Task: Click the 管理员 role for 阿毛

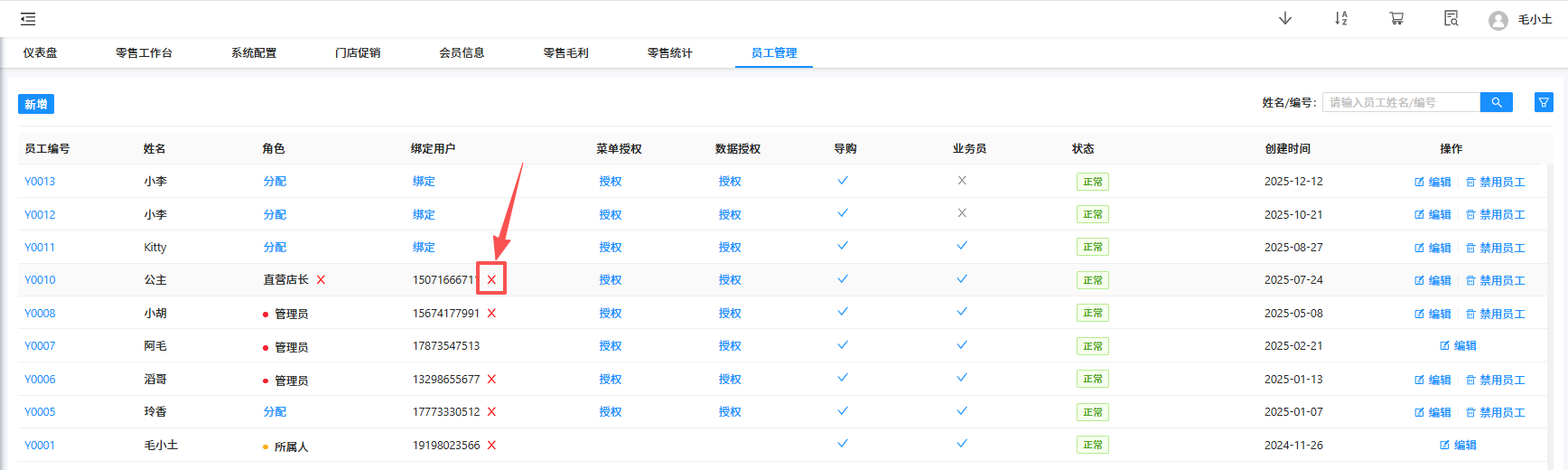Action: click(x=291, y=347)
